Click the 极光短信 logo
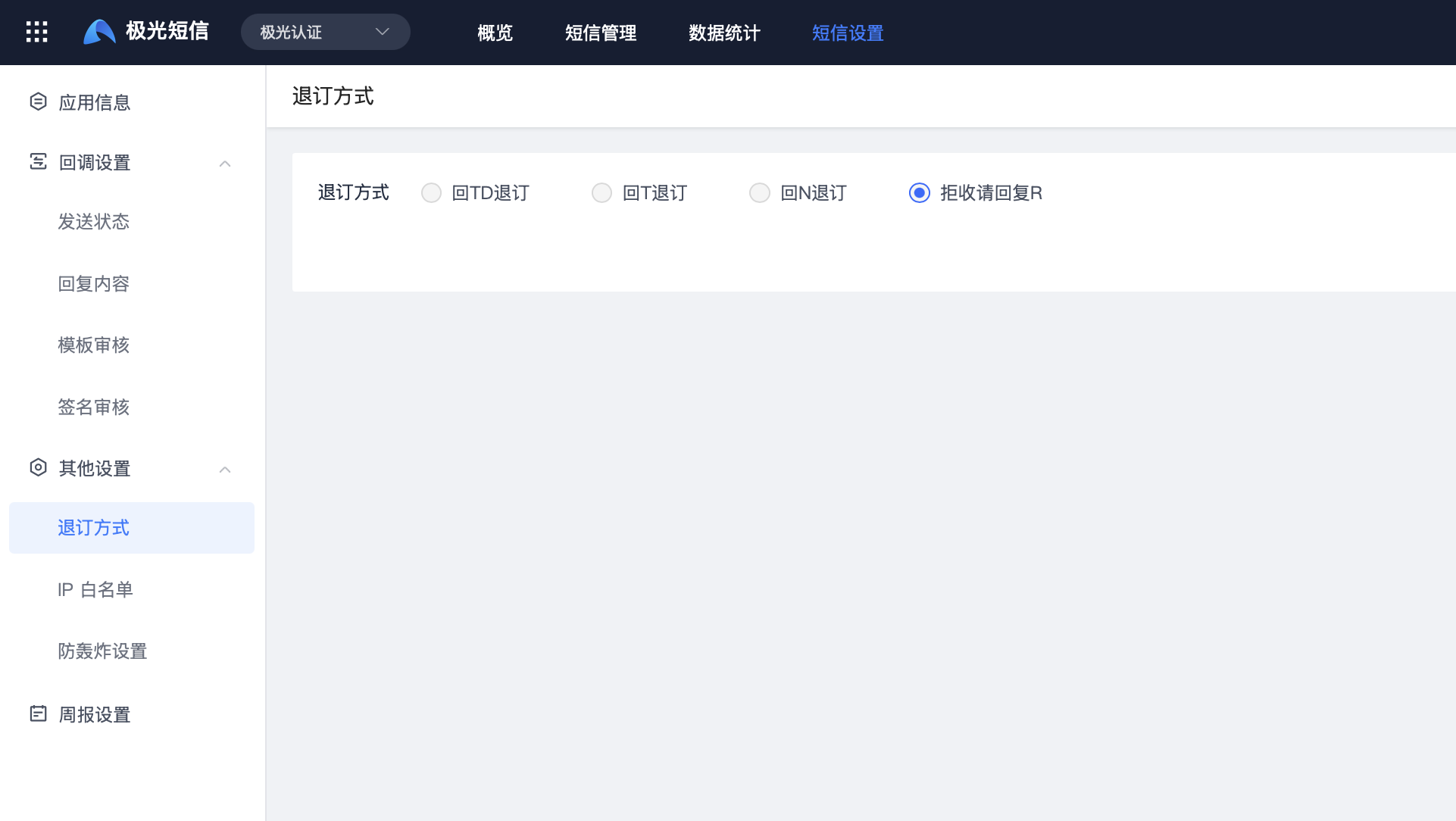 coord(145,31)
